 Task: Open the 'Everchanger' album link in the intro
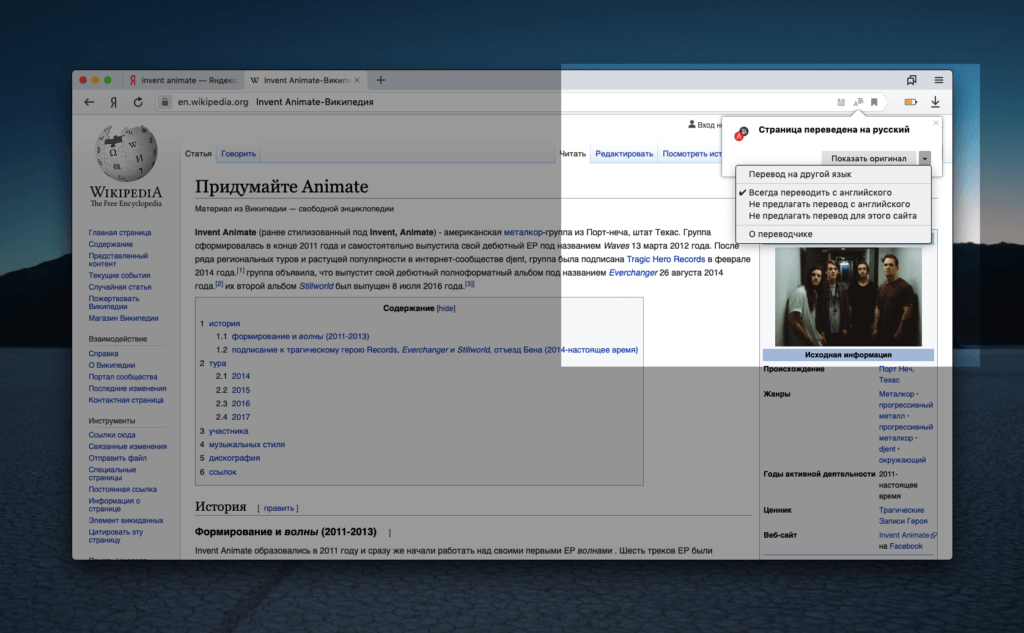[633, 273]
